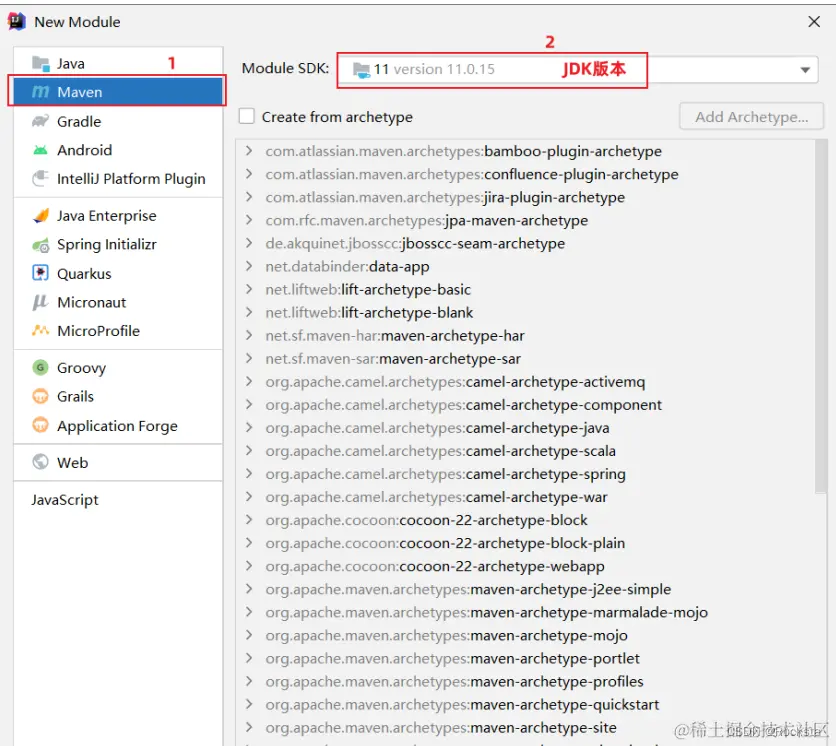Image resolution: width=836 pixels, height=746 pixels.
Task: Choose Micronaut in module list
Action: click(x=118, y=302)
